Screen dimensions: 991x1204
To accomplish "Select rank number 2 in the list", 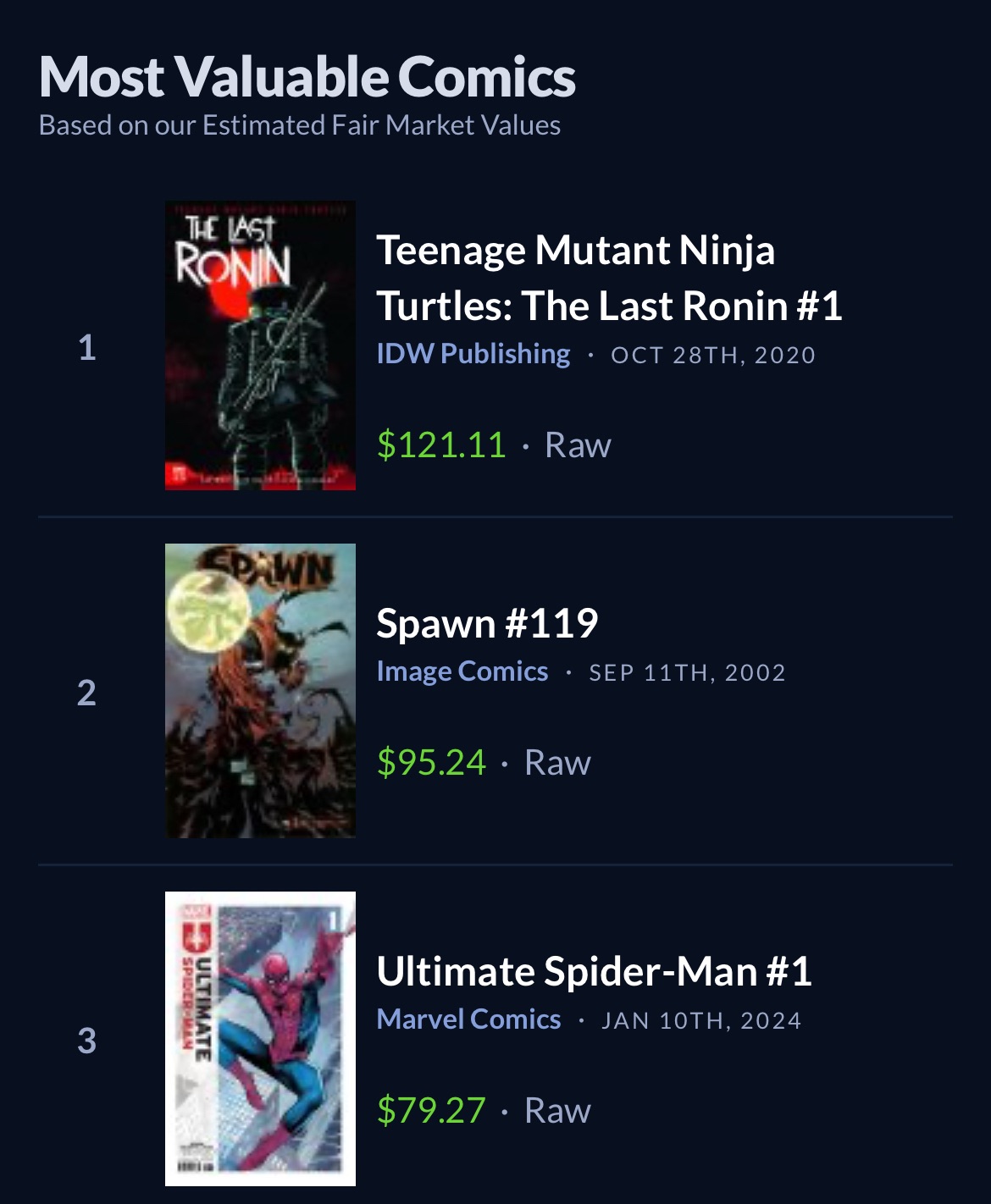I will click(86, 693).
